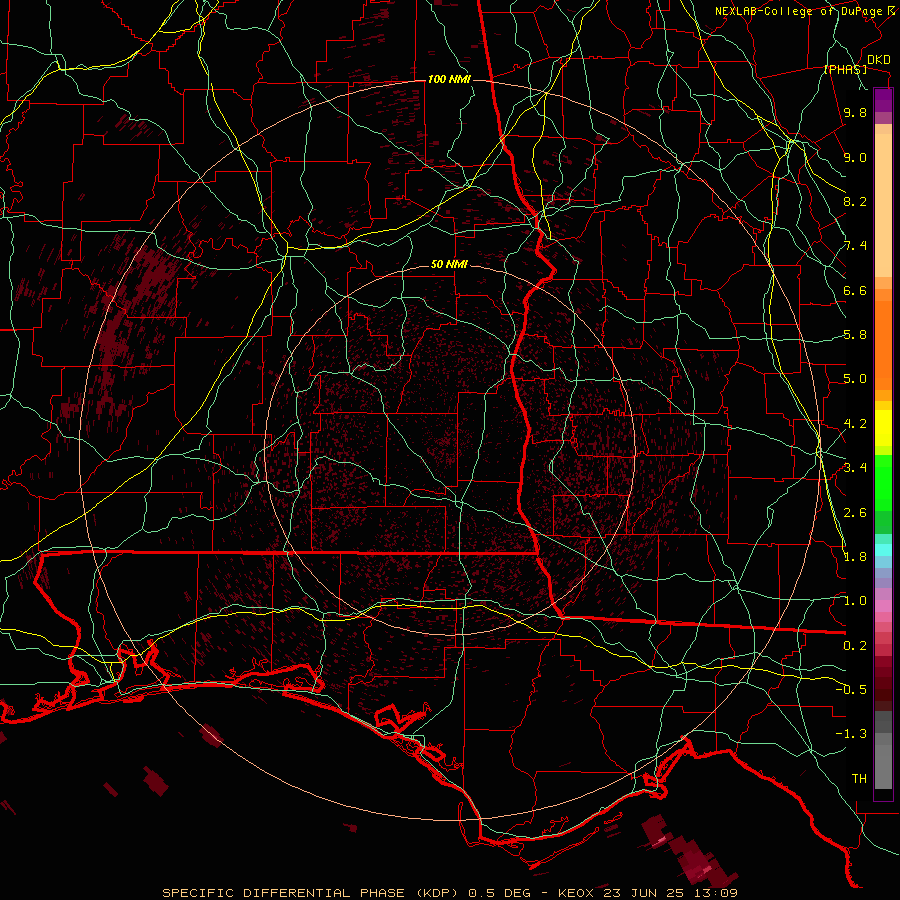This screenshot has width=900, height=900.
Task: Click the 1.0 legend value
Action: 855,601
